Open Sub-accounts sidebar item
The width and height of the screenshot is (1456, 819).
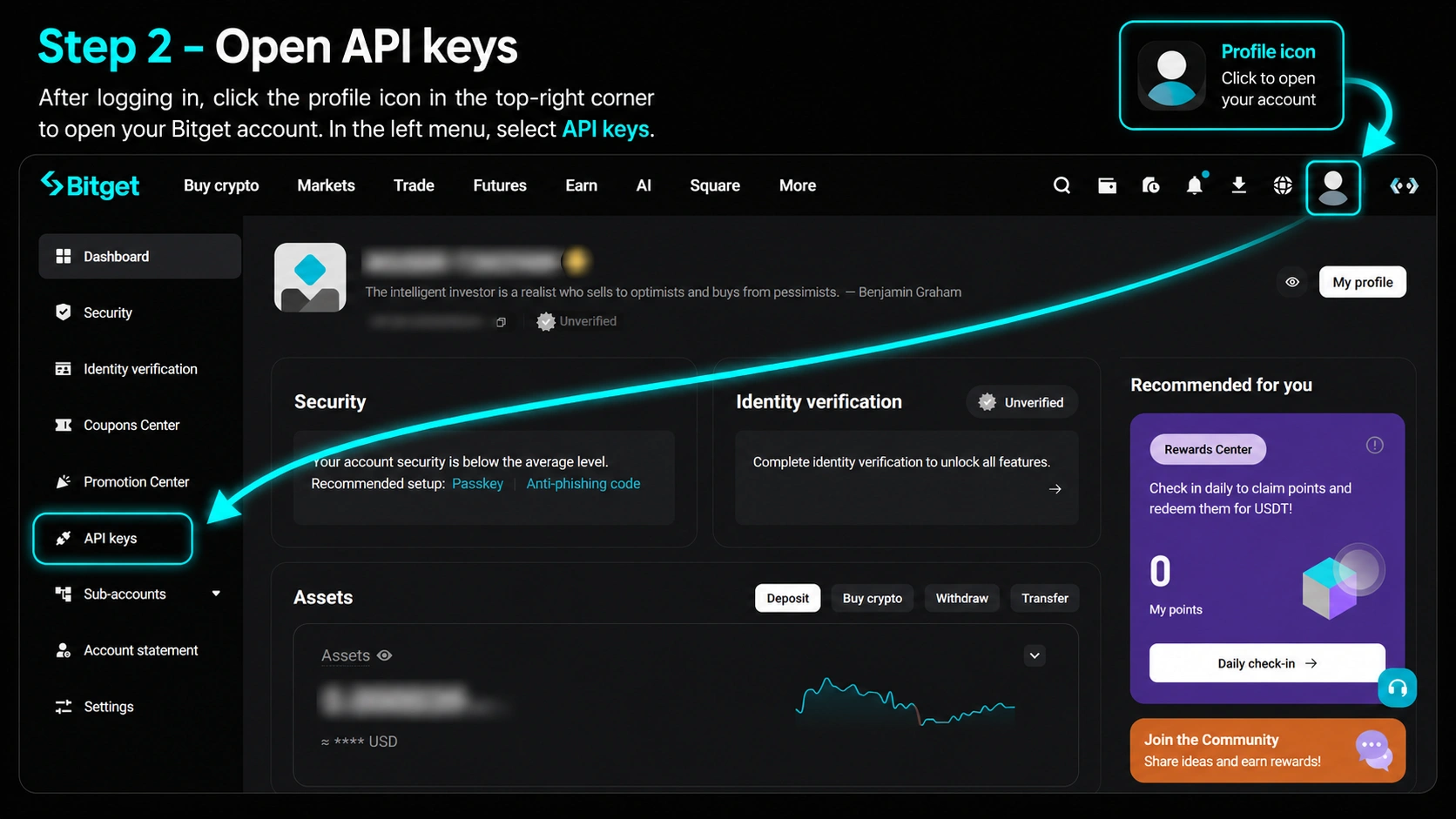pyautogui.click(x=125, y=594)
